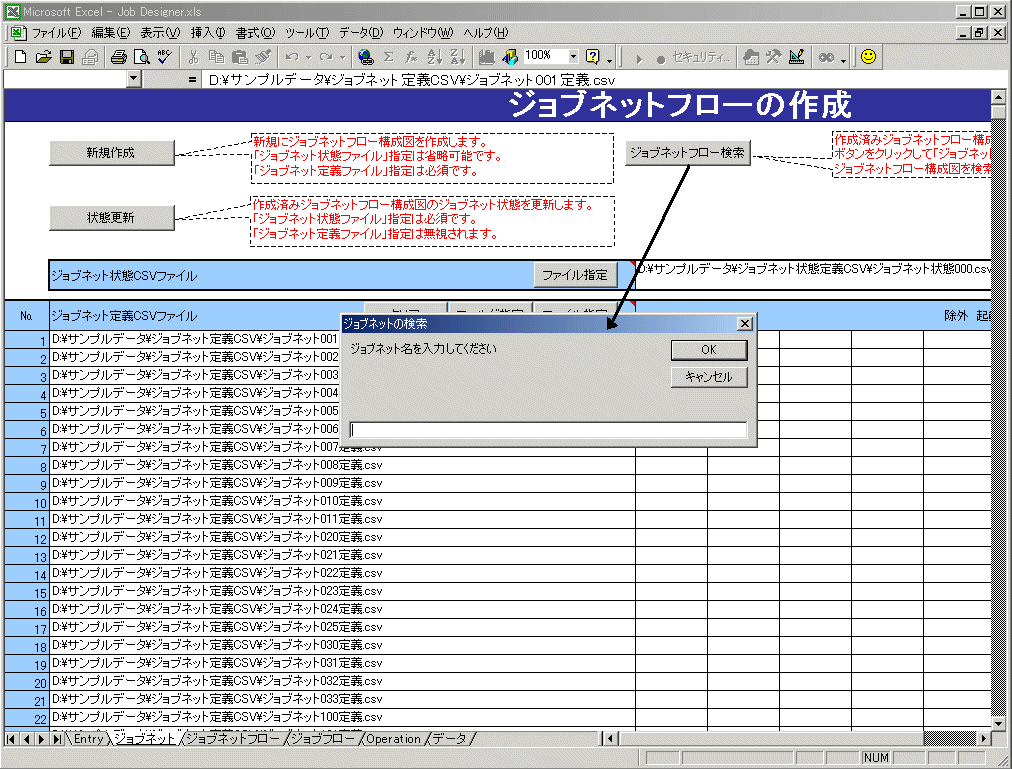Click the Print icon
The width and height of the screenshot is (1012, 769).
[118, 57]
